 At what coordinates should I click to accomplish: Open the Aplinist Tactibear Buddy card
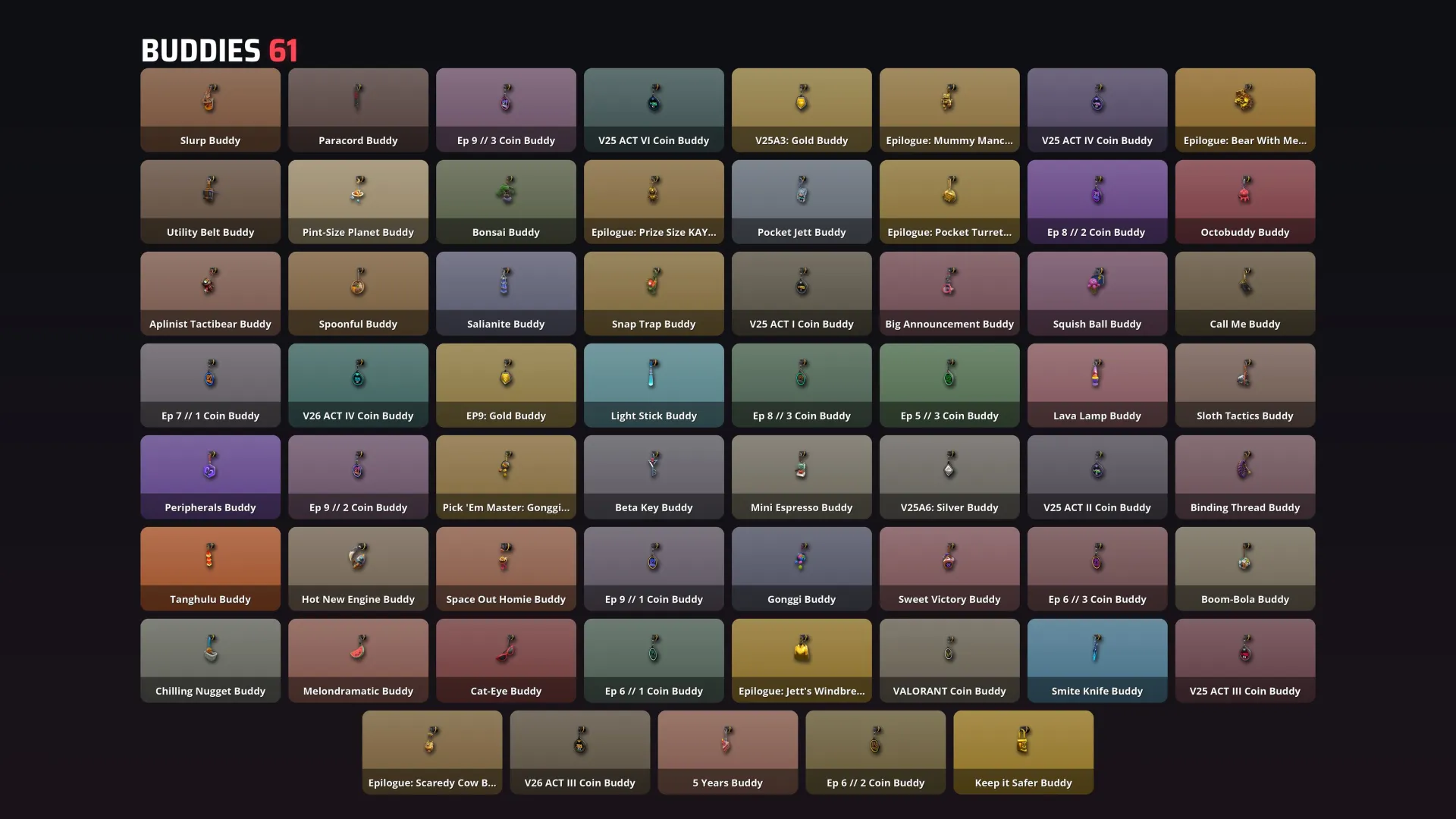tap(210, 293)
